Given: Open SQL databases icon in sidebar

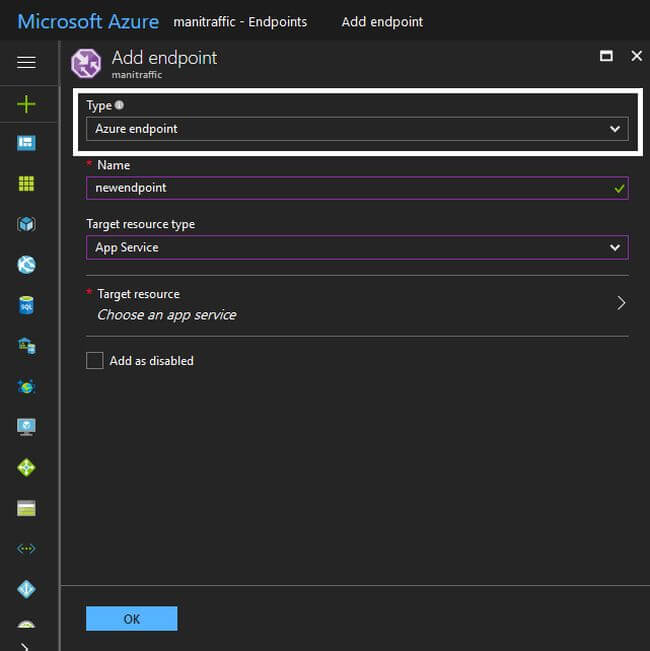Looking at the screenshot, I should tap(27, 305).
